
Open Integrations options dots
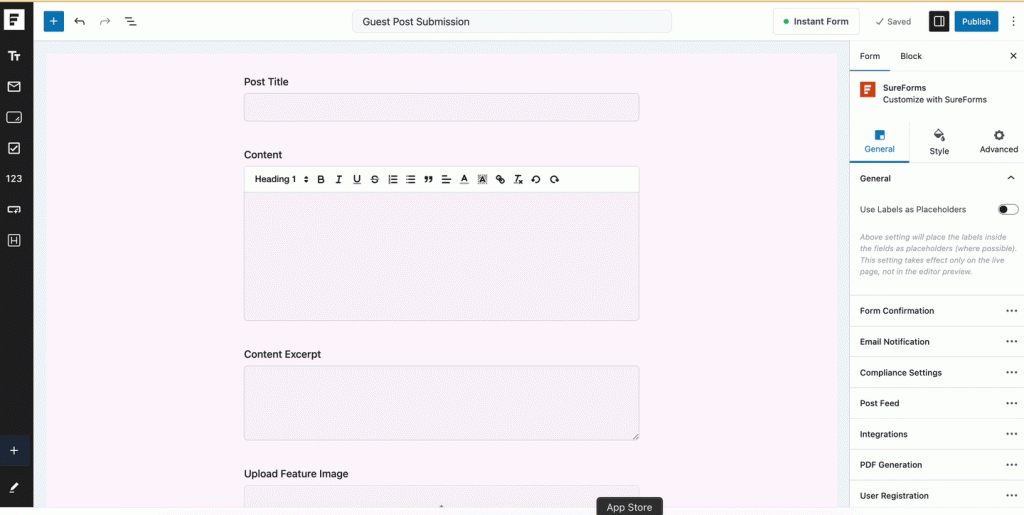point(1012,434)
